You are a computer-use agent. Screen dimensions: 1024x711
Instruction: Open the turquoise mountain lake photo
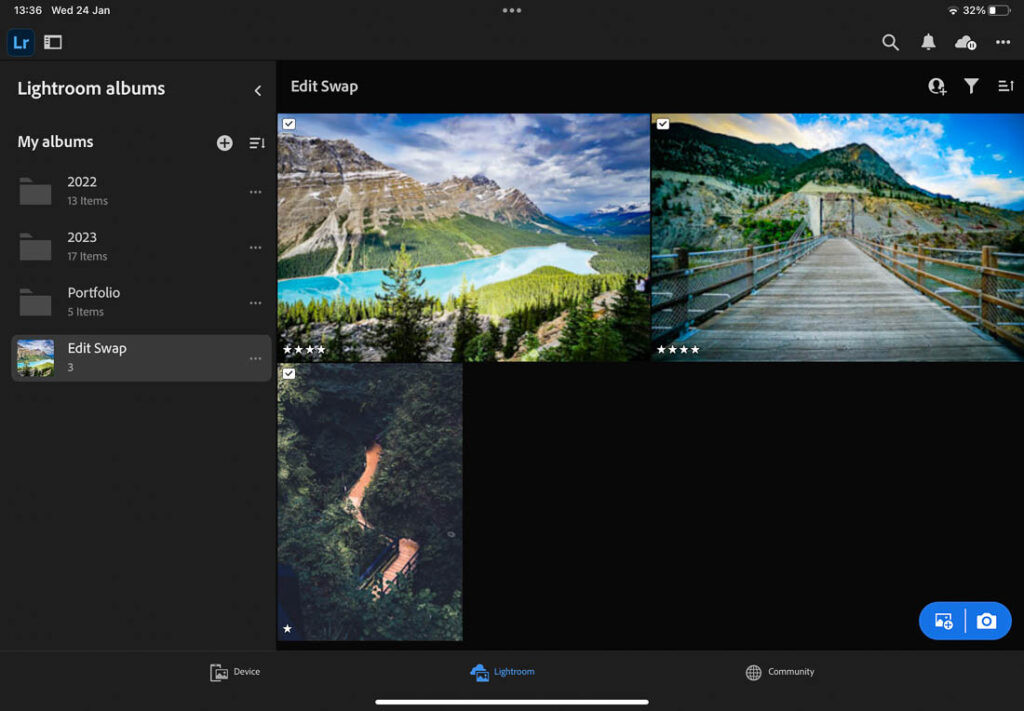pos(464,238)
